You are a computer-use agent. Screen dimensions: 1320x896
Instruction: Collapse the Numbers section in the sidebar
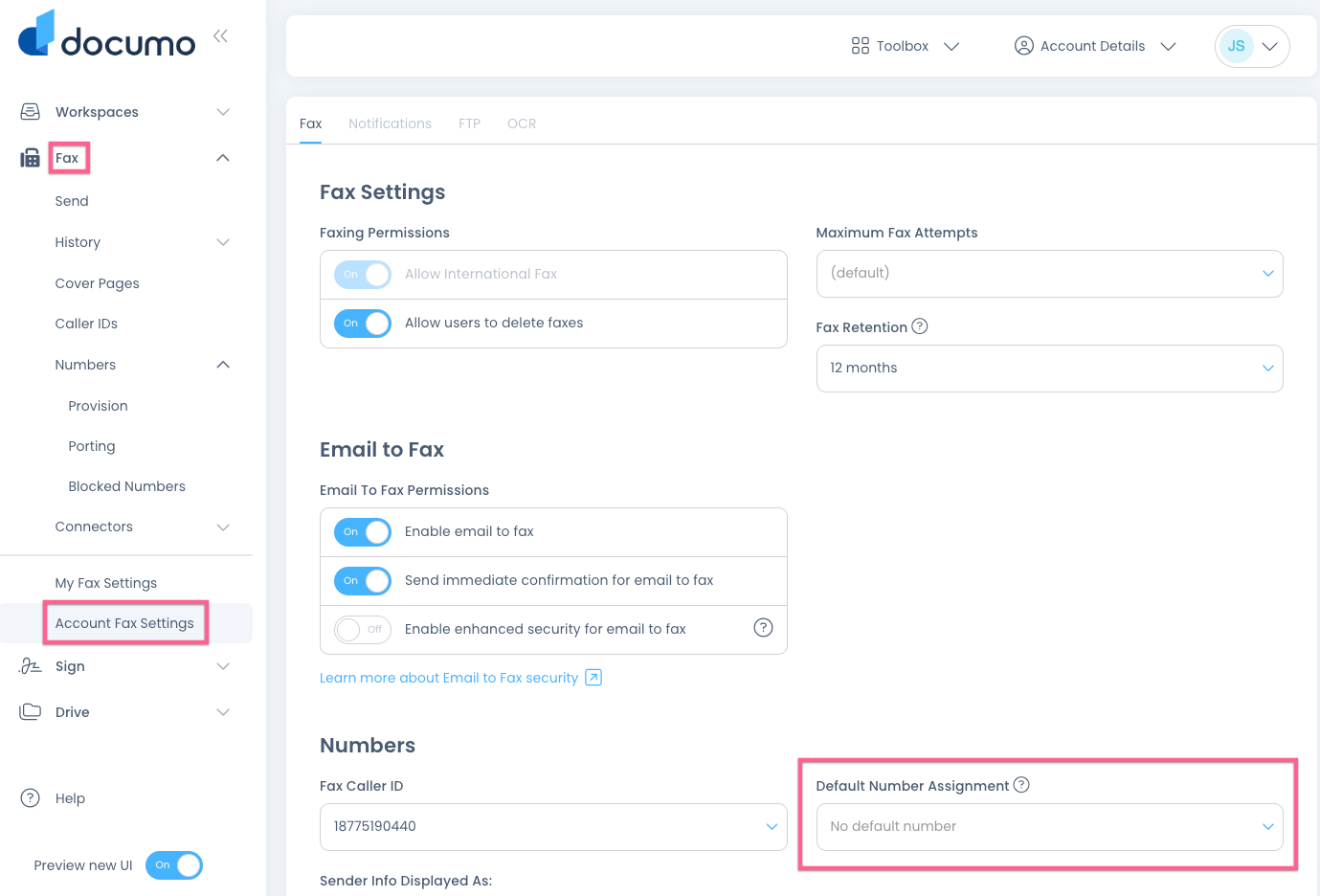coord(222,365)
